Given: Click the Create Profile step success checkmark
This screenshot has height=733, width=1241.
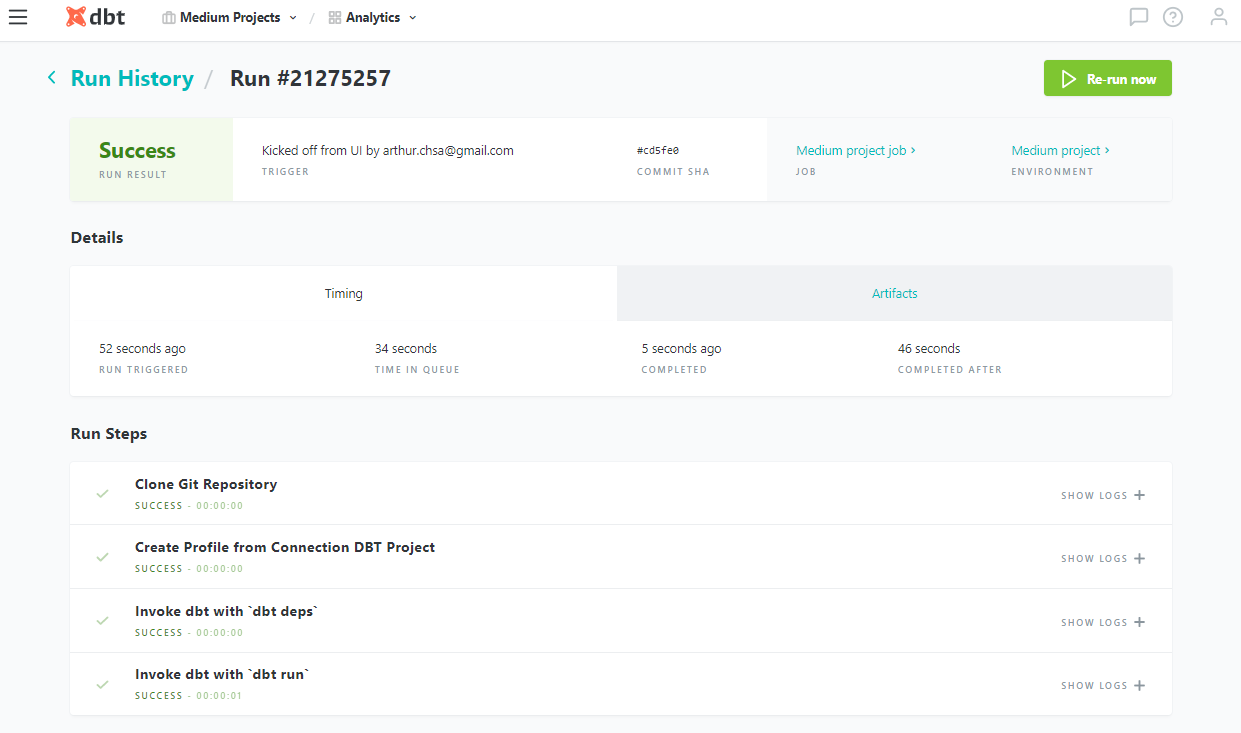Looking at the screenshot, I should tap(102, 557).
